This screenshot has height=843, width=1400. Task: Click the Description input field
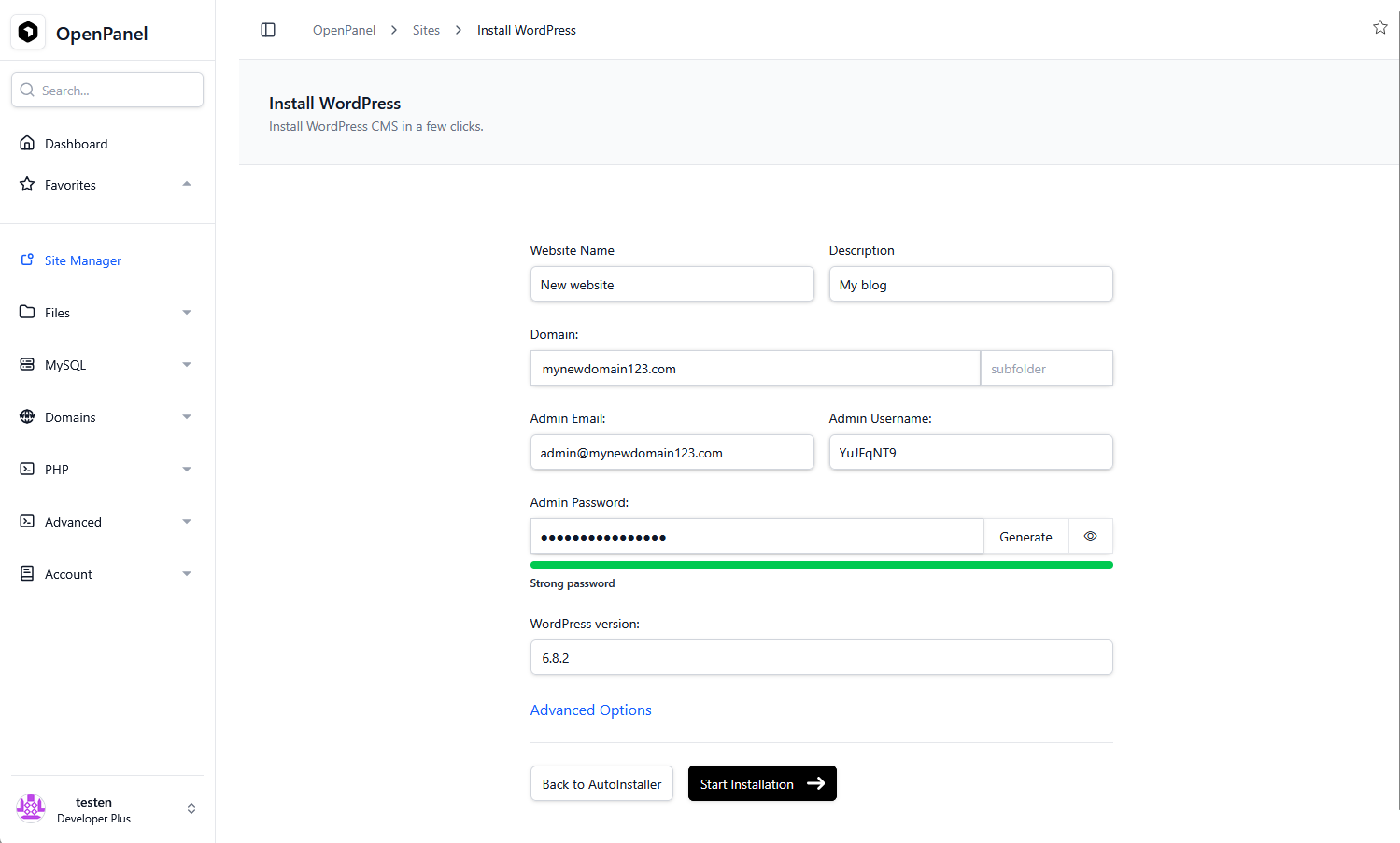tap(970, 284)
